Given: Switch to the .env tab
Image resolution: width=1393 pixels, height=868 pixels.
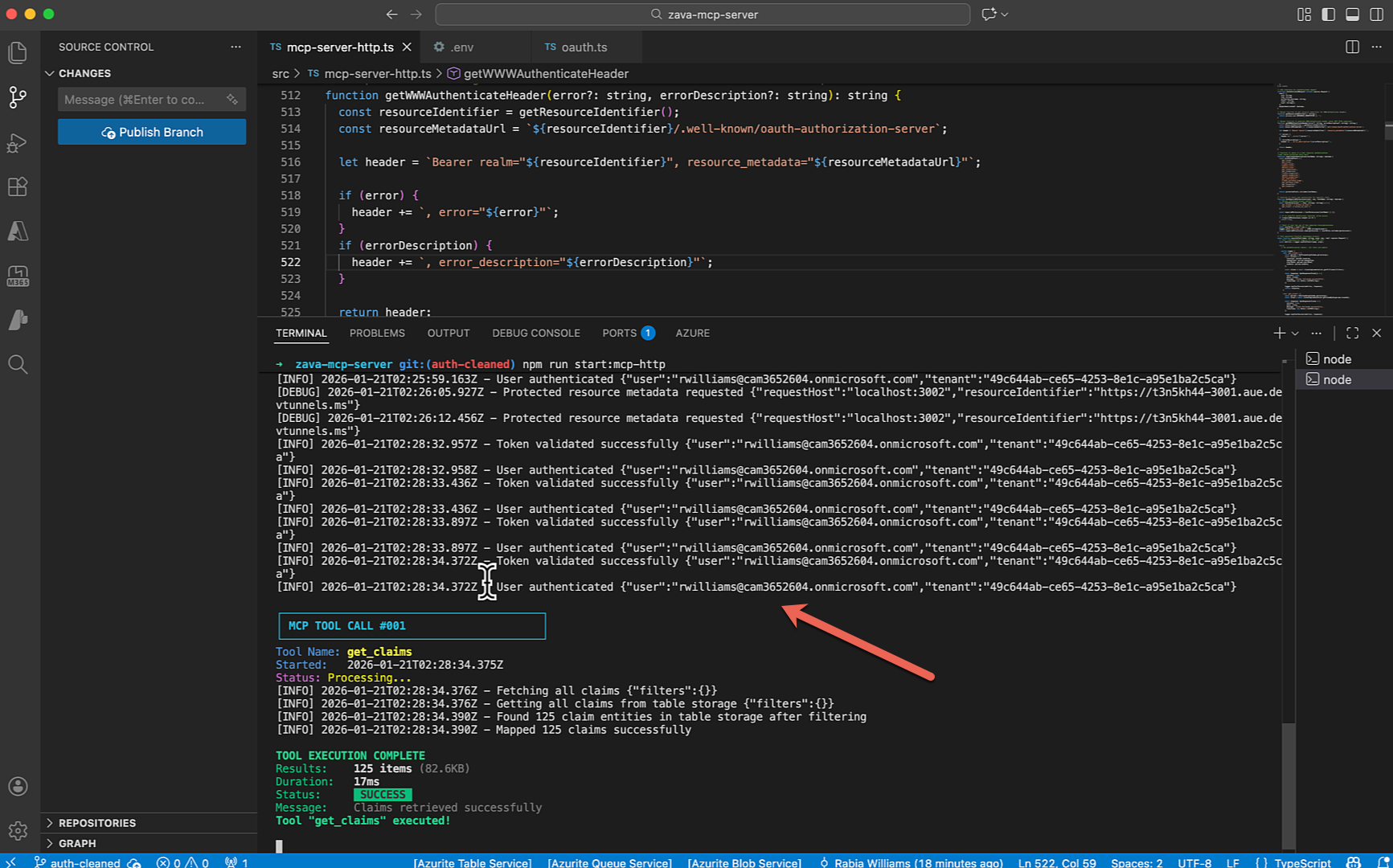Looking at the screenshot, I should 461,47.
